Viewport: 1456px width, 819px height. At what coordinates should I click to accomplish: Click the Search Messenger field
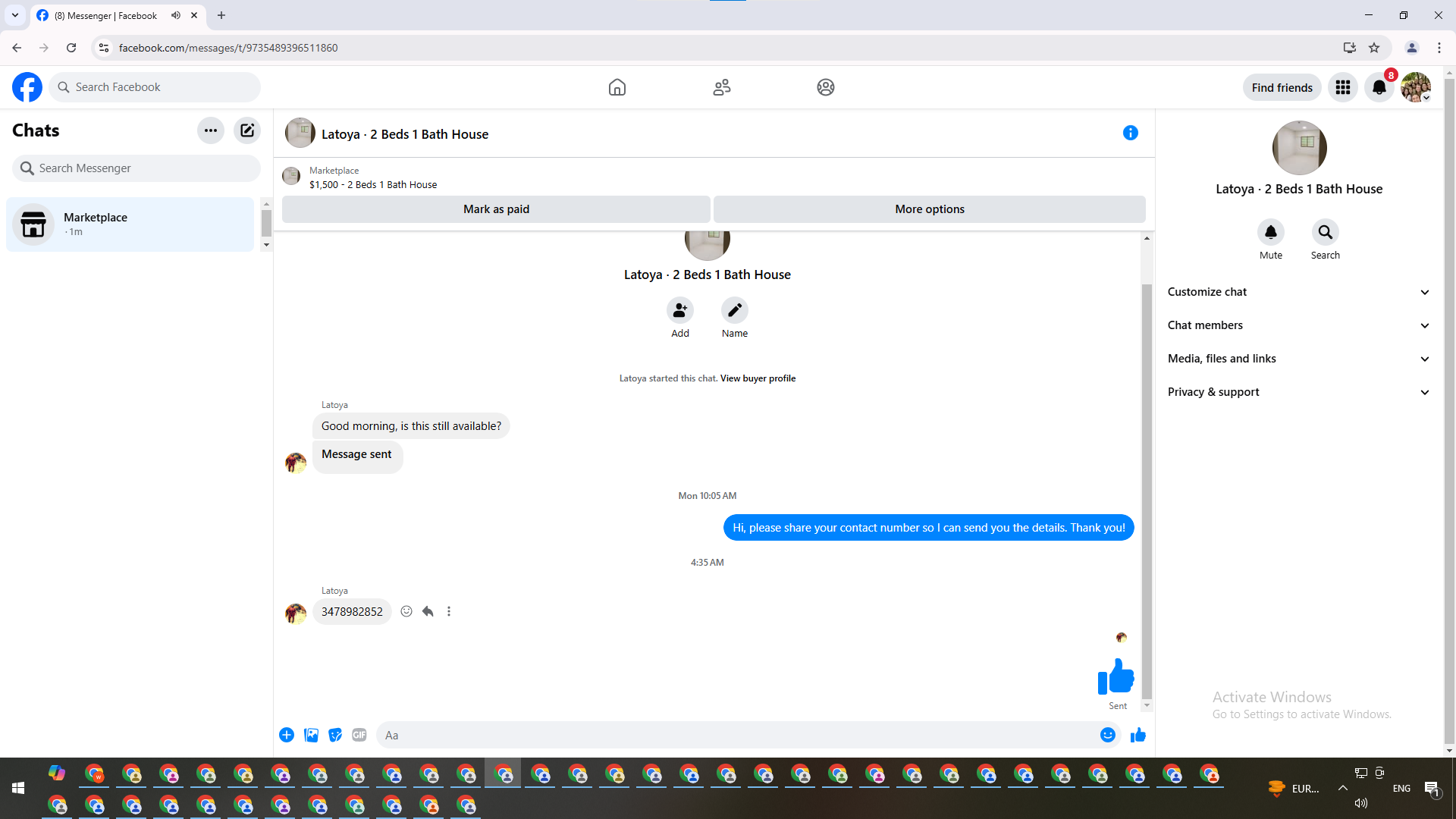tap(136, 168)
